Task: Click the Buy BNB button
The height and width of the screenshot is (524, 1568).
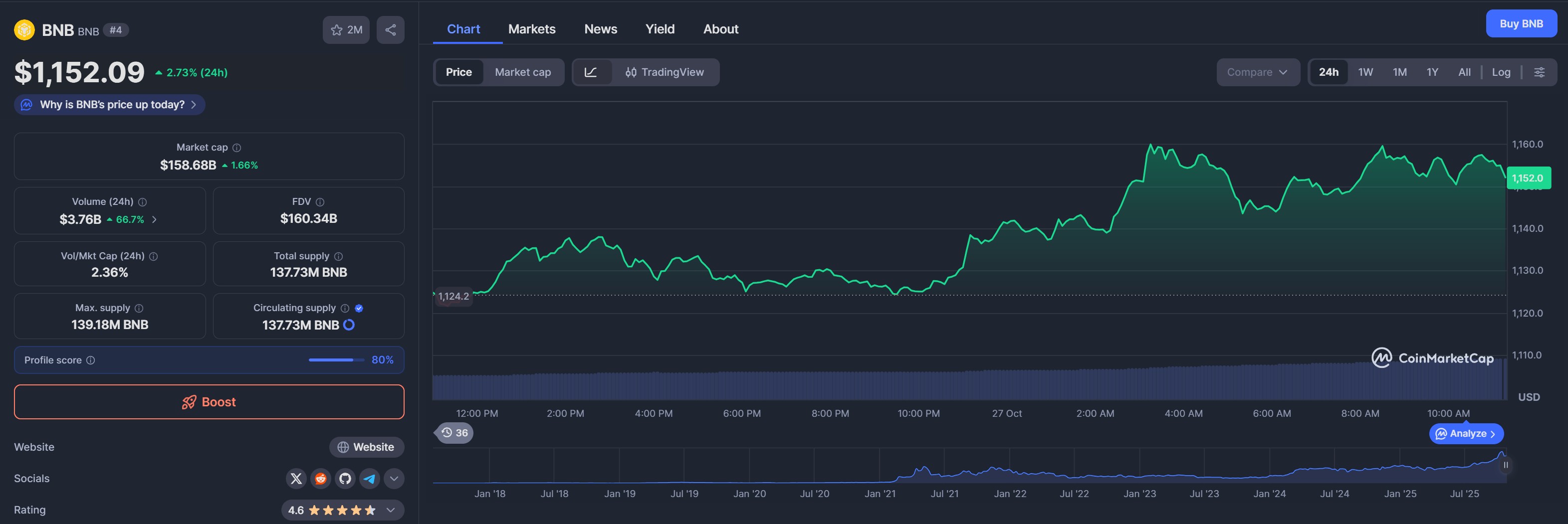Action: (x=1521, y=24)
